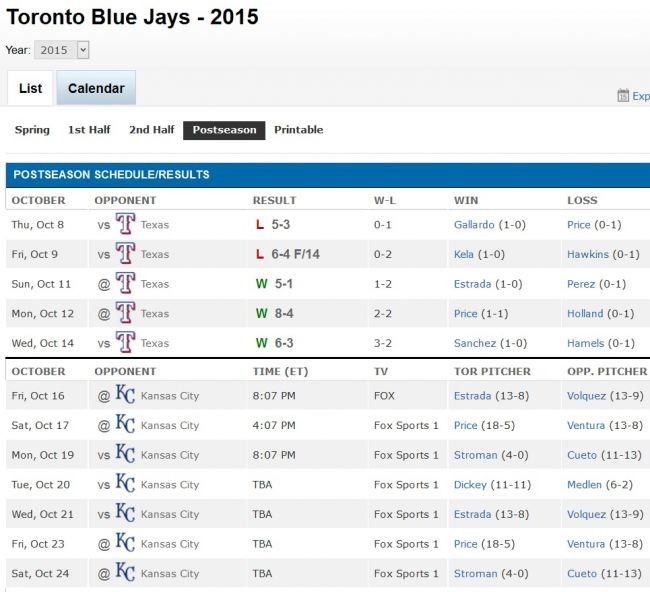
Task: Click the Postseason filter button
Action: coord(224,130)
